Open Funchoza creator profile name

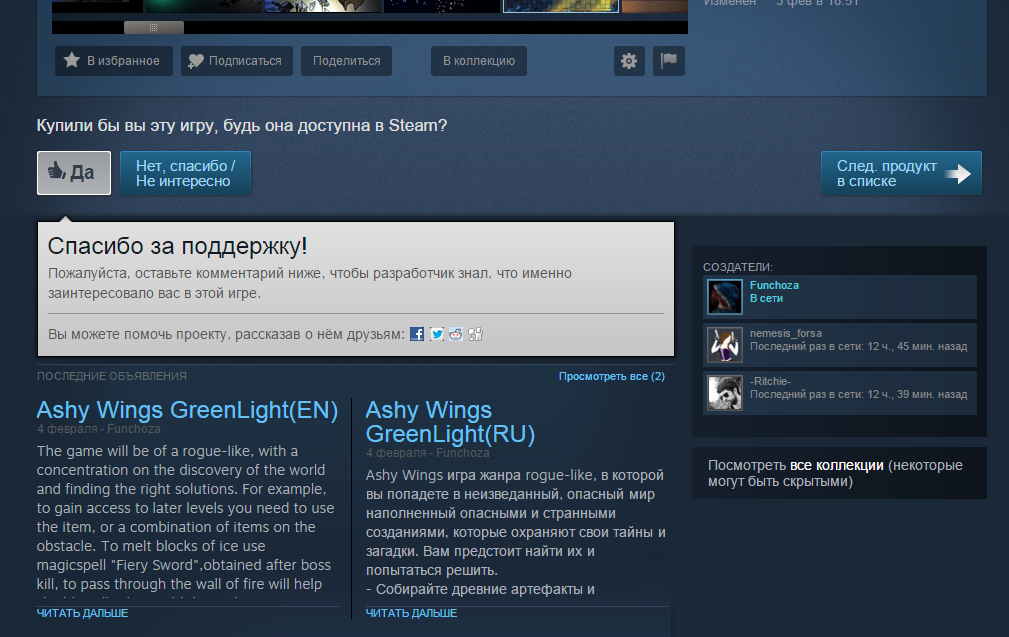click(774, 285)
